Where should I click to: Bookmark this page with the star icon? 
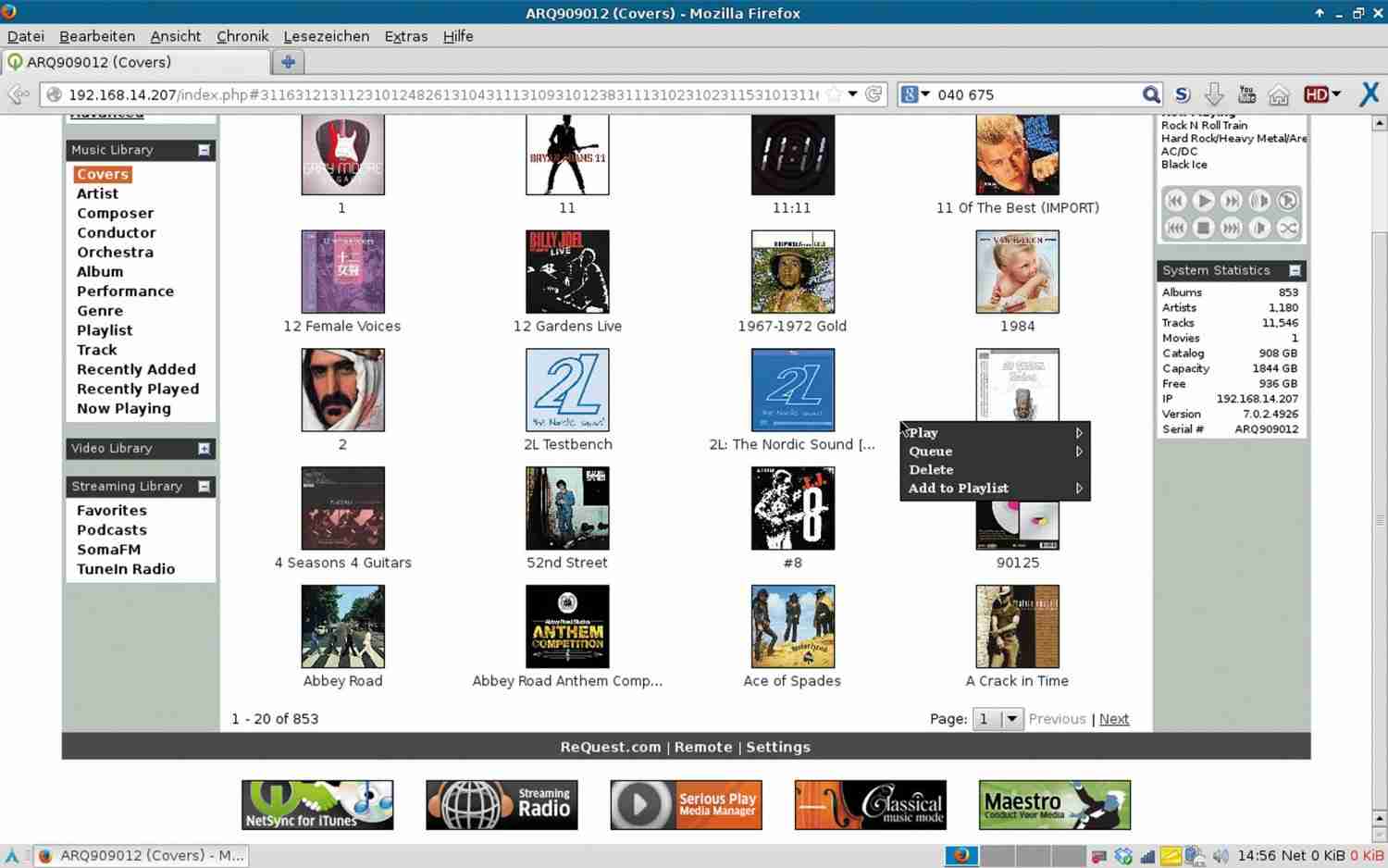tap(834, 94)
